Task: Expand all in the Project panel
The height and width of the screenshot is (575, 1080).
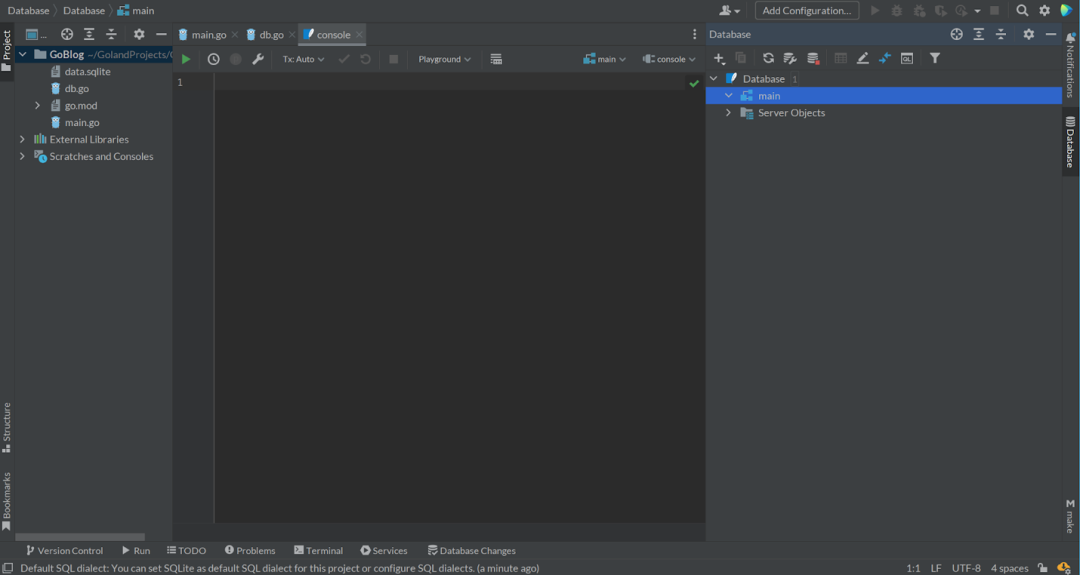Action: (89, 34)
